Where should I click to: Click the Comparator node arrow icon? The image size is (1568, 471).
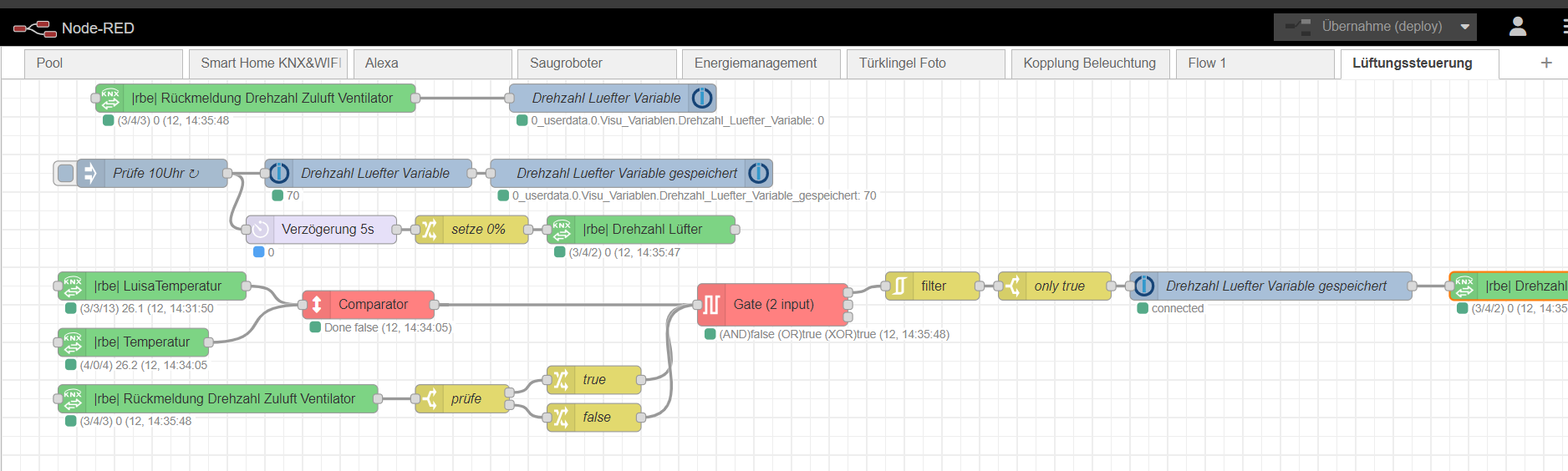pyautogui.click(x=317, y=304)
